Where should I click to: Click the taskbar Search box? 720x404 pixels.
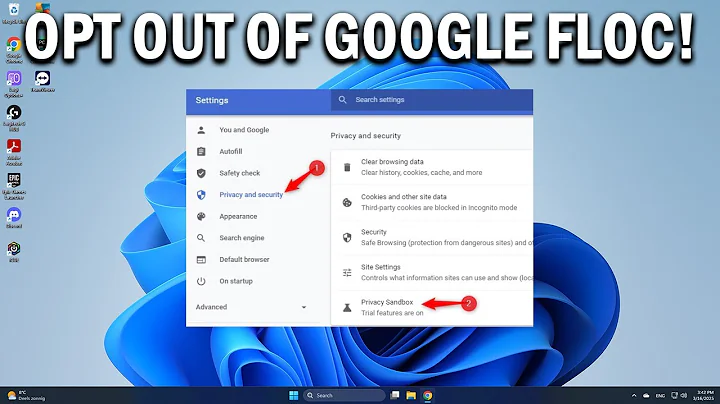pos(344,395)
